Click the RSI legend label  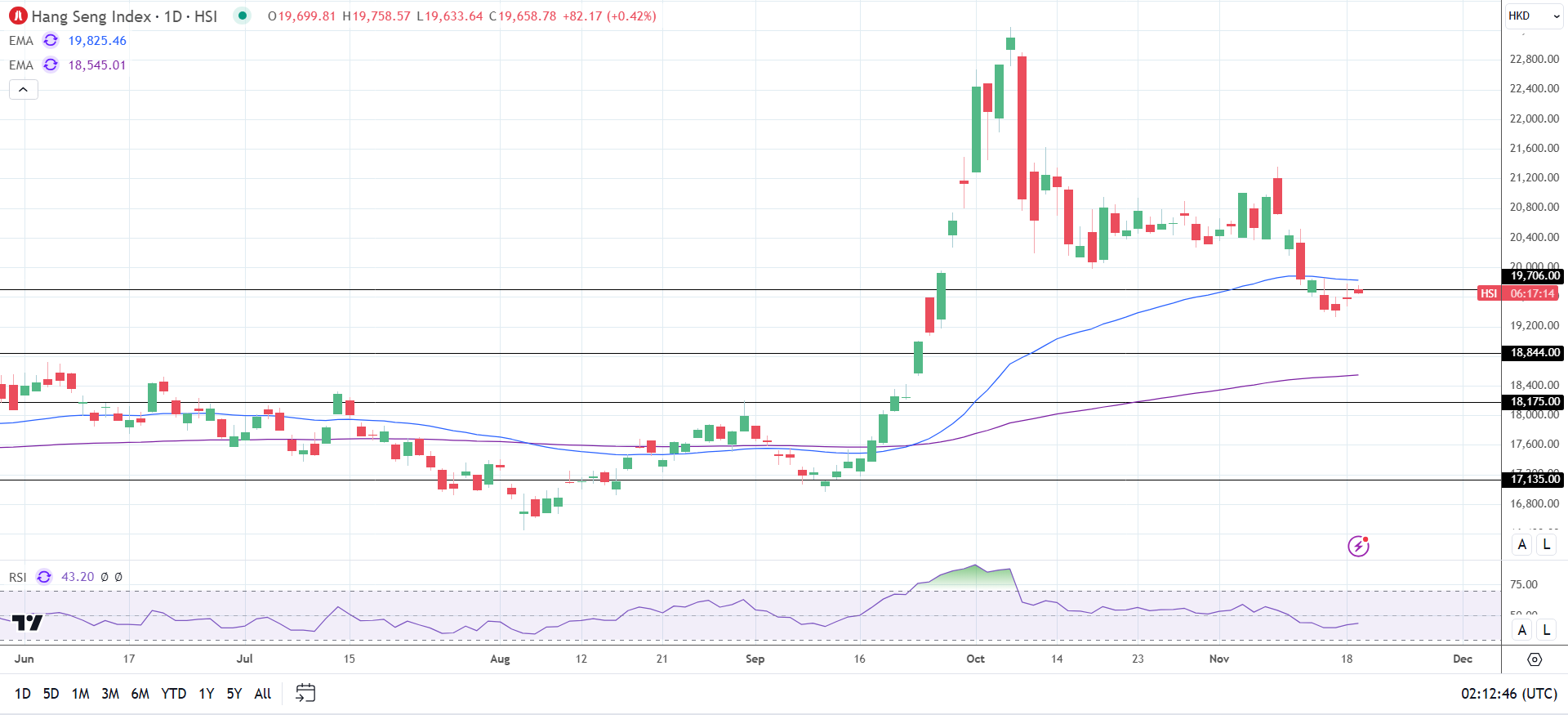tap(18, 578)
